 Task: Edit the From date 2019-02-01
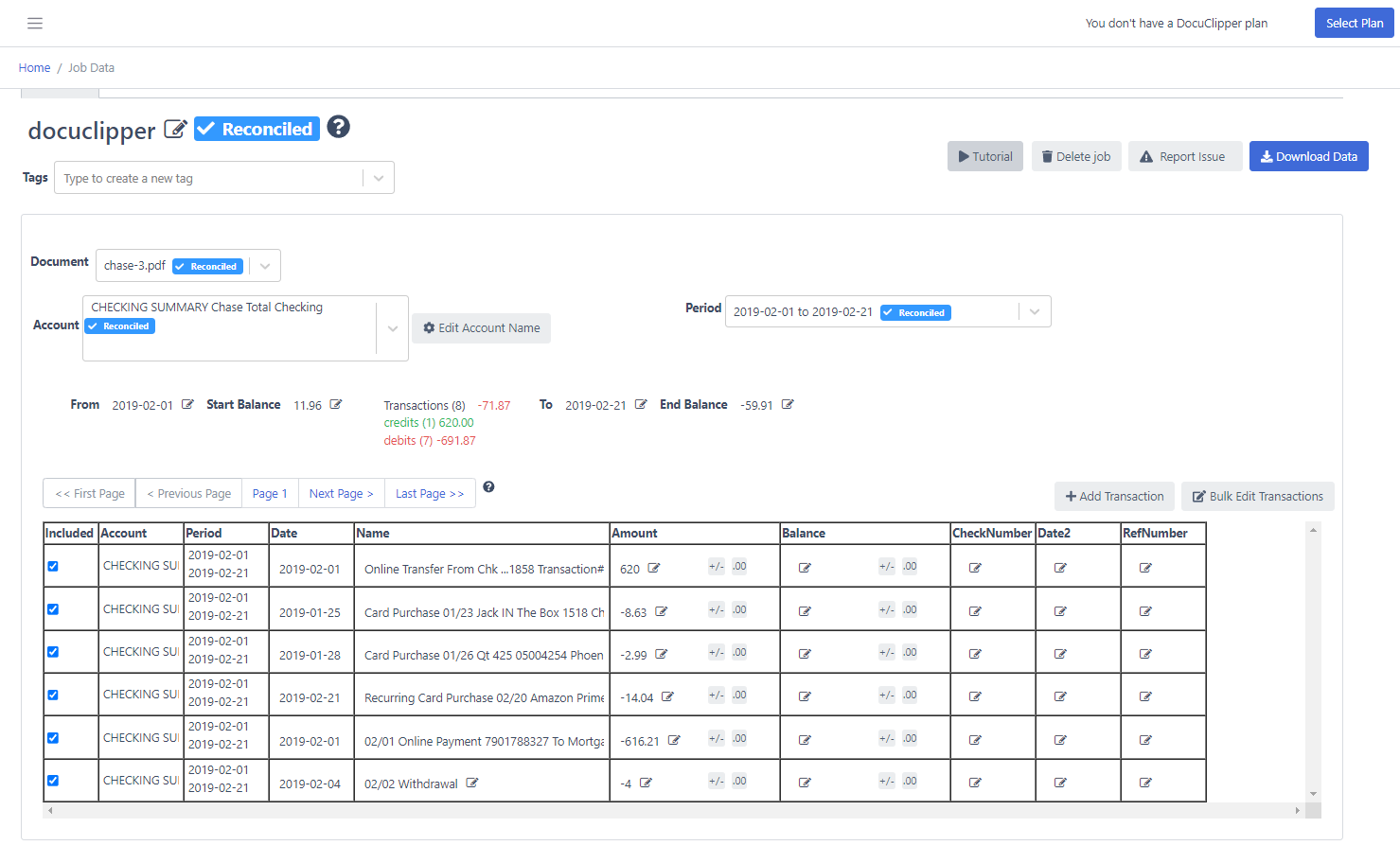coord(187,404)
